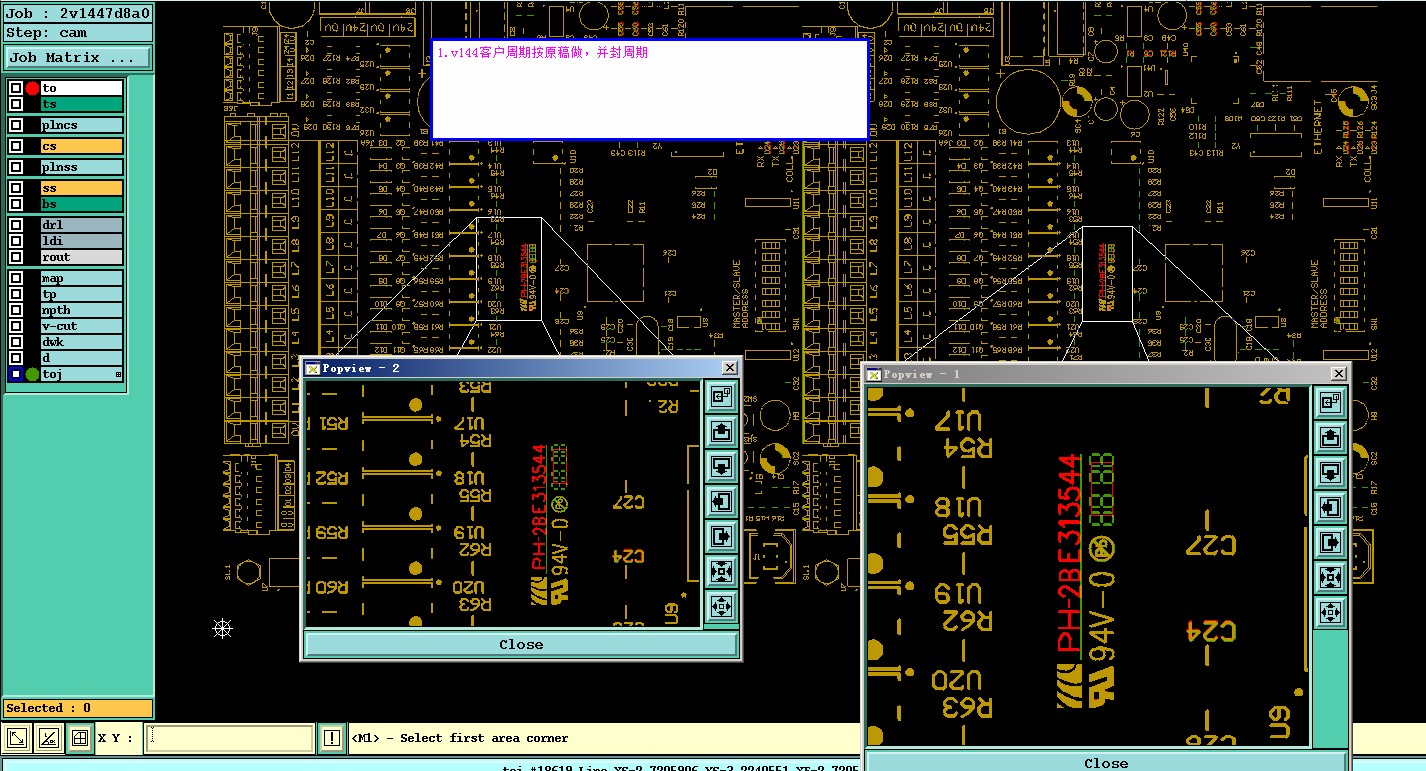Viewport: 1426px width, 771px height.
Task: Click the X Y coordinate input field
Action: click(230, 739)
